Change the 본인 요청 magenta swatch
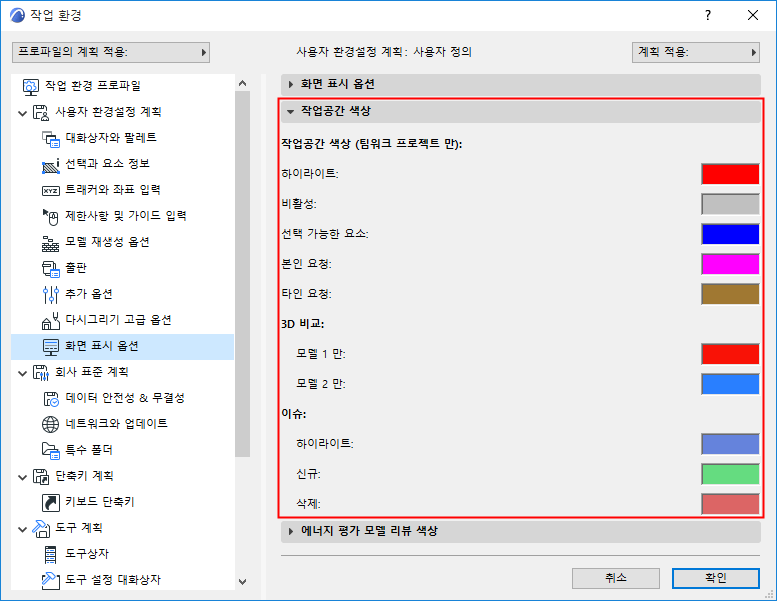 730,264
